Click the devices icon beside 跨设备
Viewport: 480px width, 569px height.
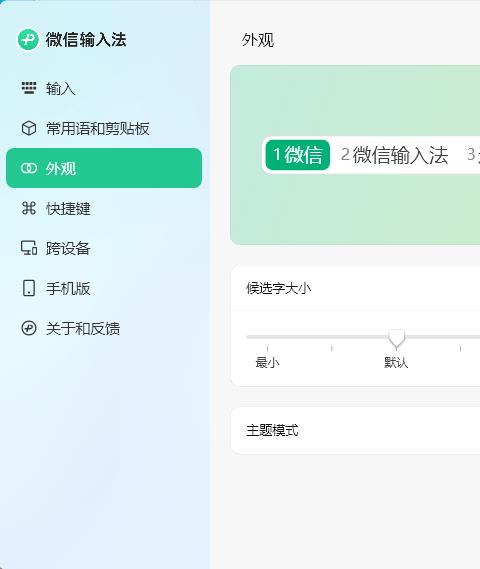click(29, 248)
